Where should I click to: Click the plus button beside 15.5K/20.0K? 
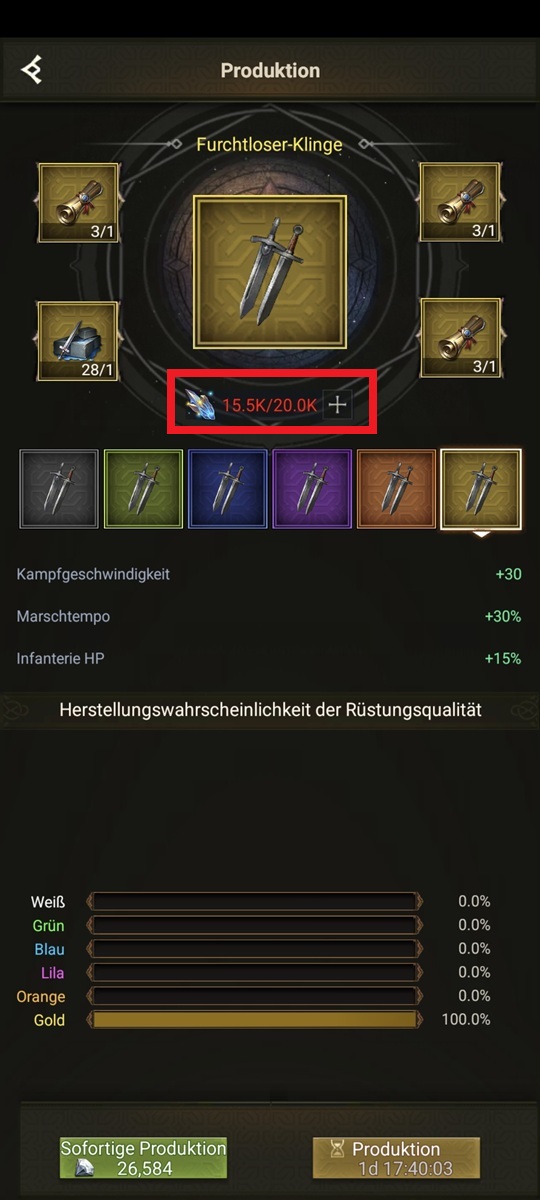[338, 405]
